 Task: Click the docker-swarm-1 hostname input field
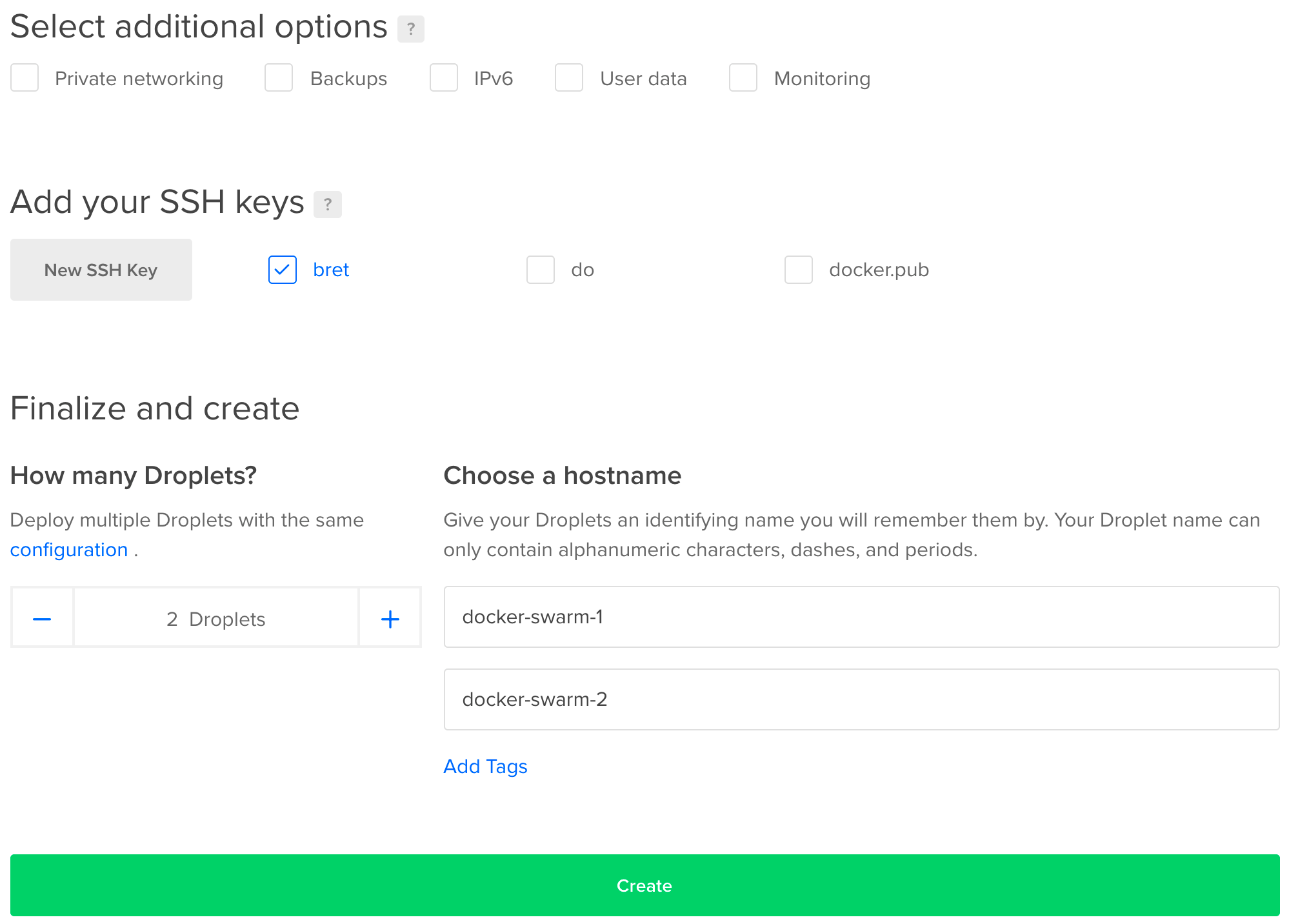coord(862,617)
